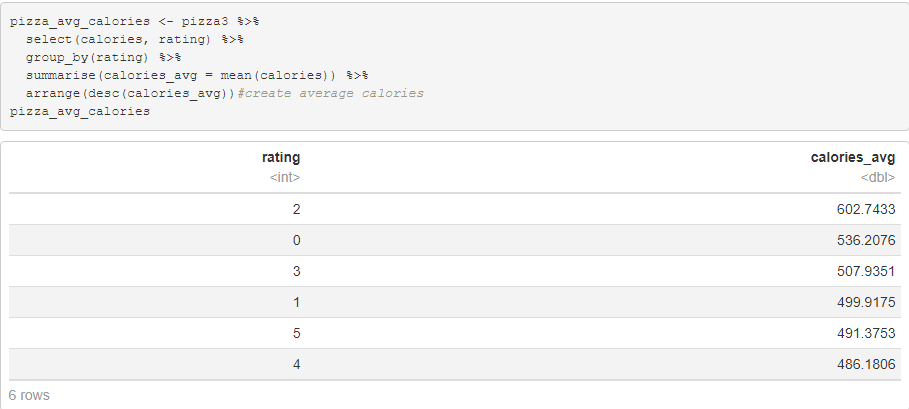Viewport: 909px width, 409px height.
Task: Click the 499.9175 calories value
Action: point(867,302)
